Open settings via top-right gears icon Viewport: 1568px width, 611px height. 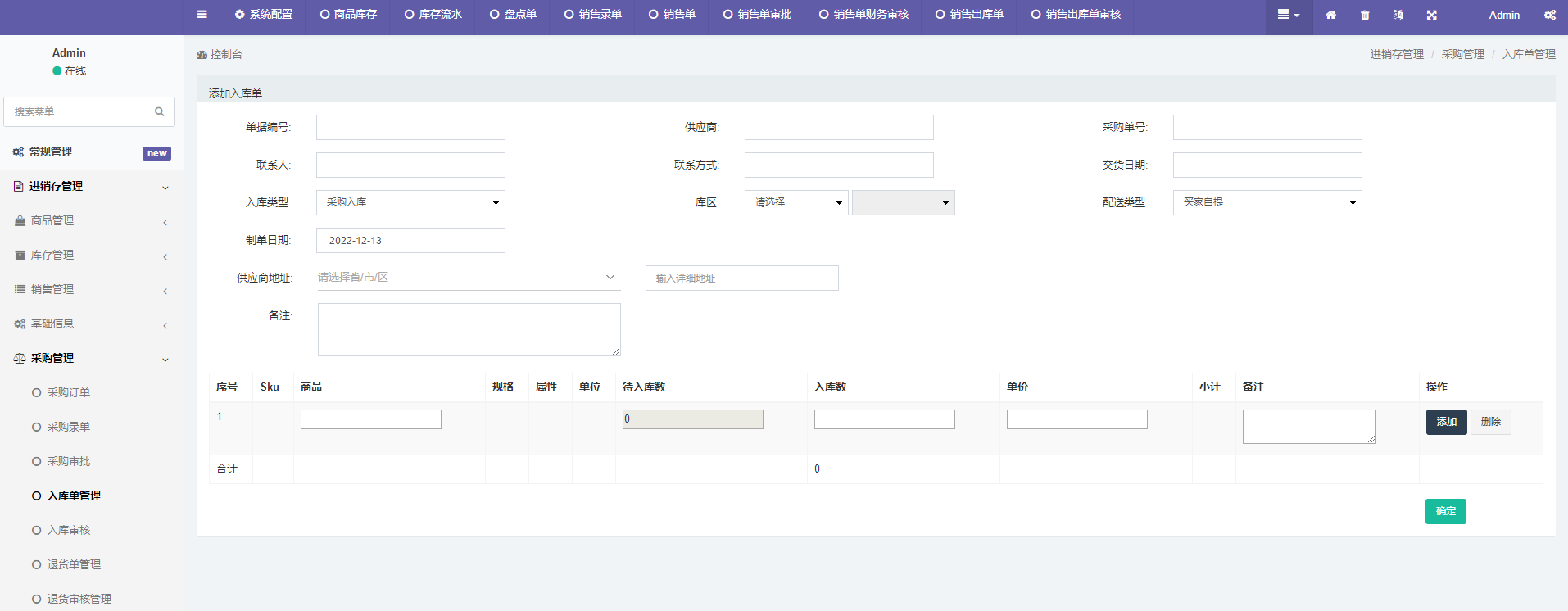point(1550,15)
